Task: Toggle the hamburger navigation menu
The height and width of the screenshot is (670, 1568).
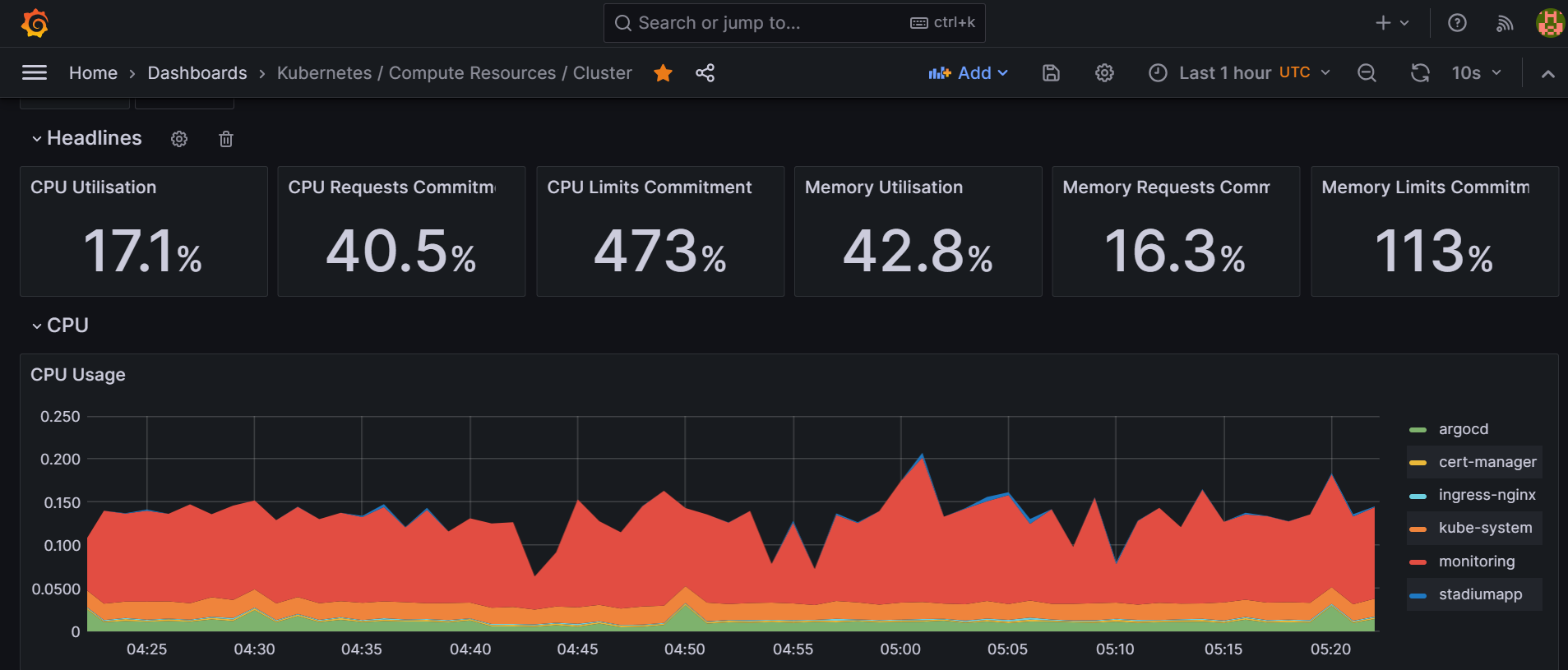Action: click(34, 73)
